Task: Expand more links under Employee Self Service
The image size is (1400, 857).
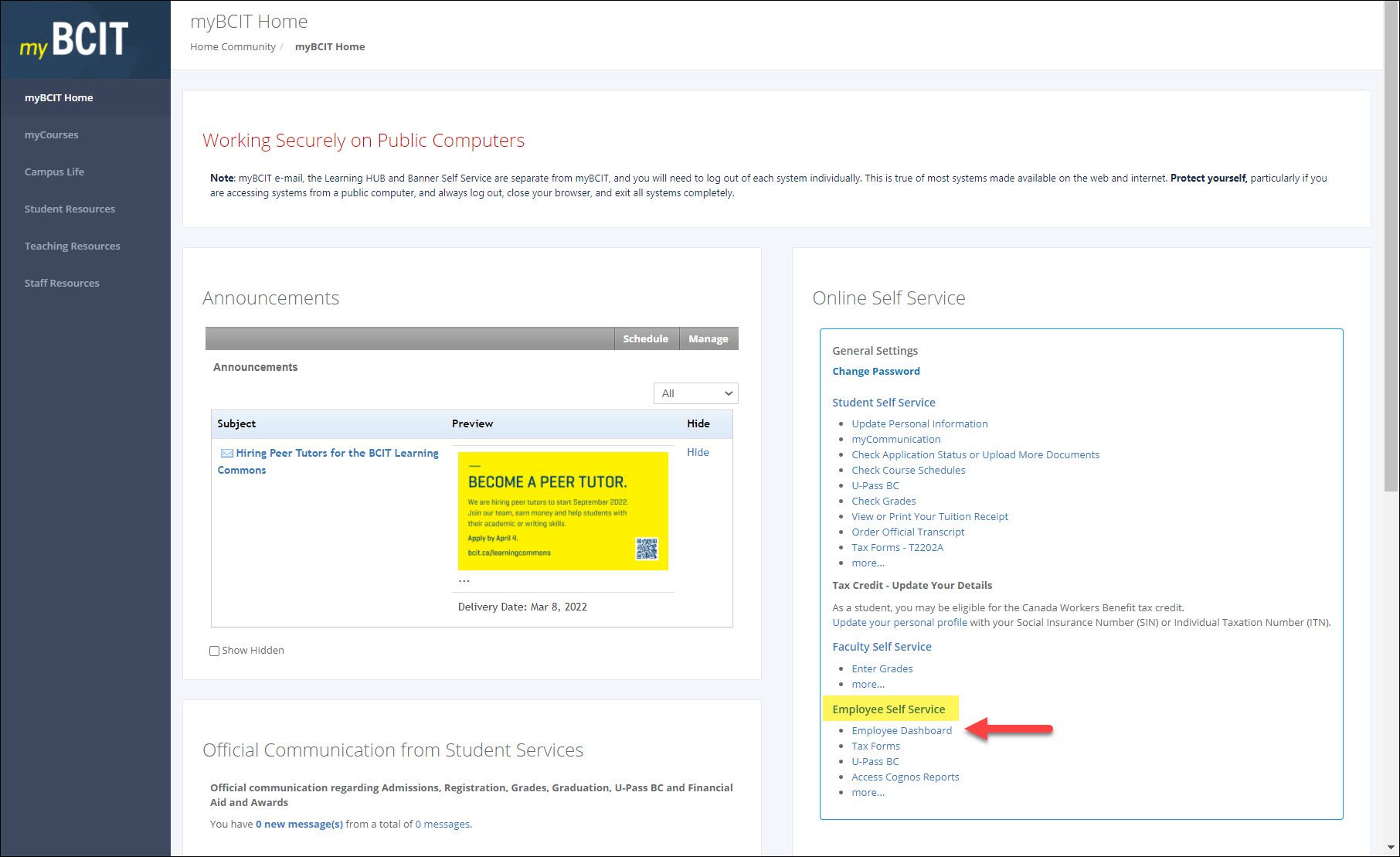Action: 867,792
